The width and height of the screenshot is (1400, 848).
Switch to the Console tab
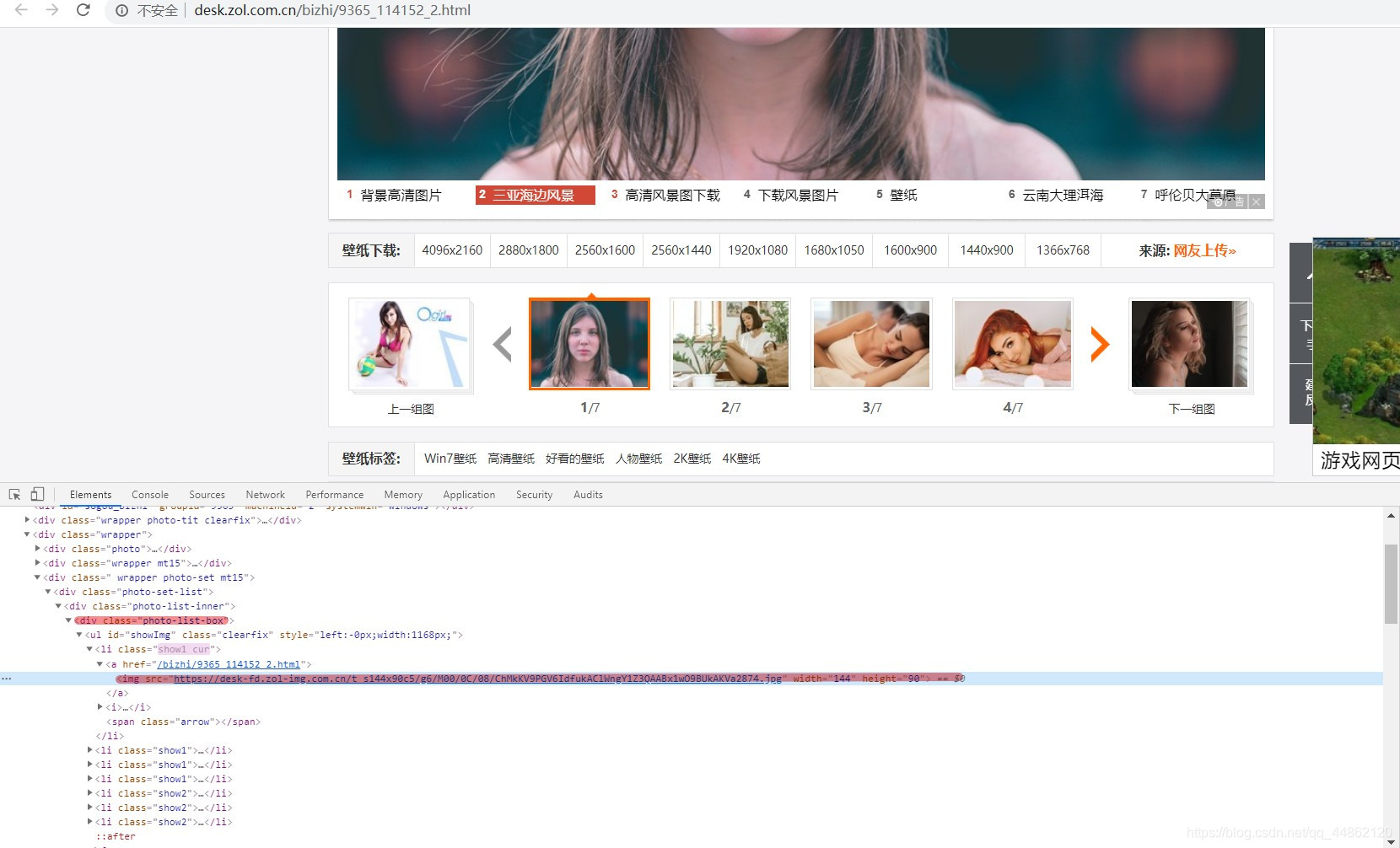point(149,494)
